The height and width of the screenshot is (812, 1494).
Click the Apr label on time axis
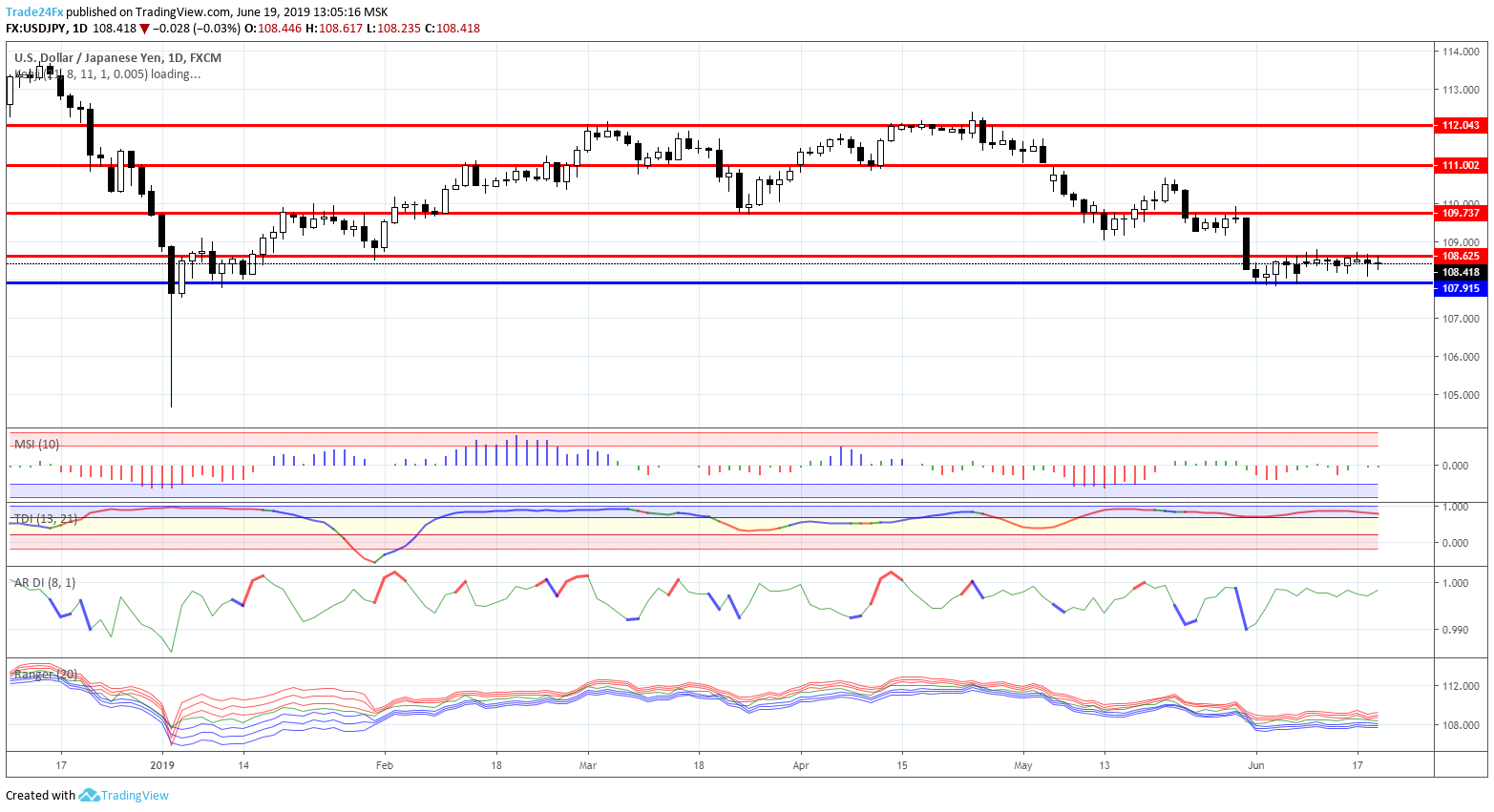(x=800, y=765)
